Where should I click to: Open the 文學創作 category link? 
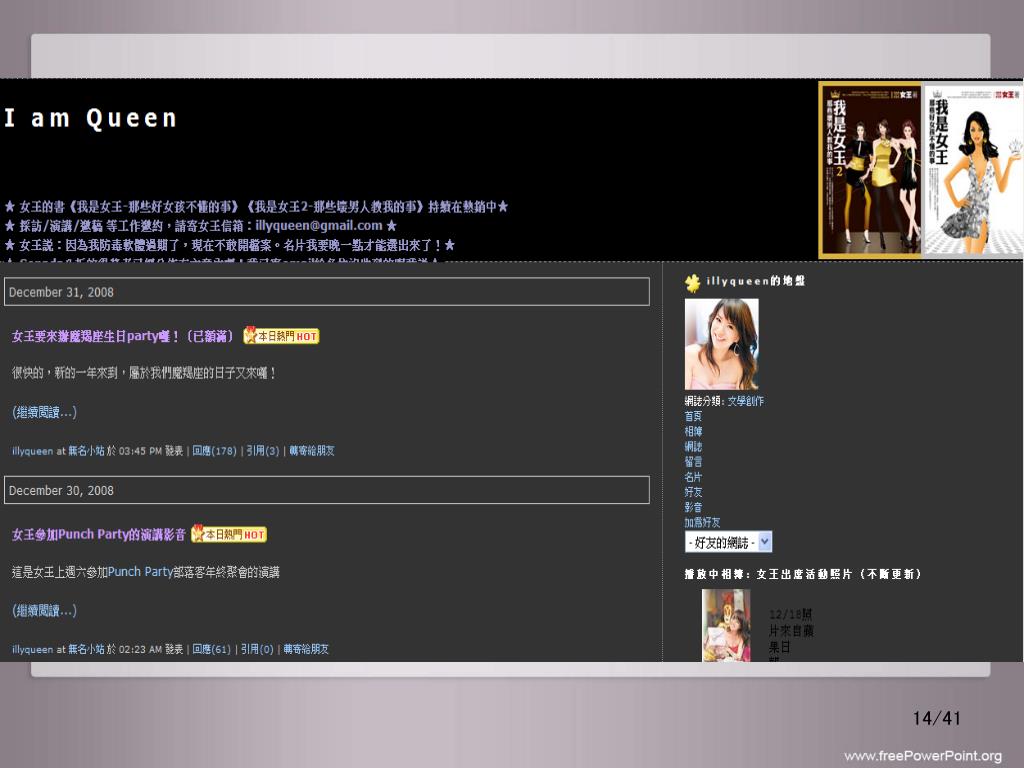click(745, 401)
